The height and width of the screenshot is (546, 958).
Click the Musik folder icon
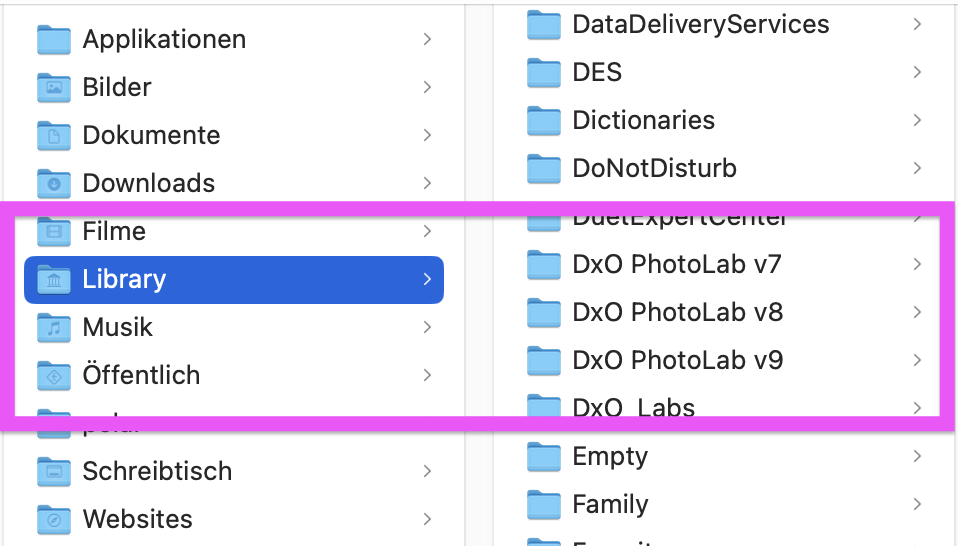[x=54, y=327]
